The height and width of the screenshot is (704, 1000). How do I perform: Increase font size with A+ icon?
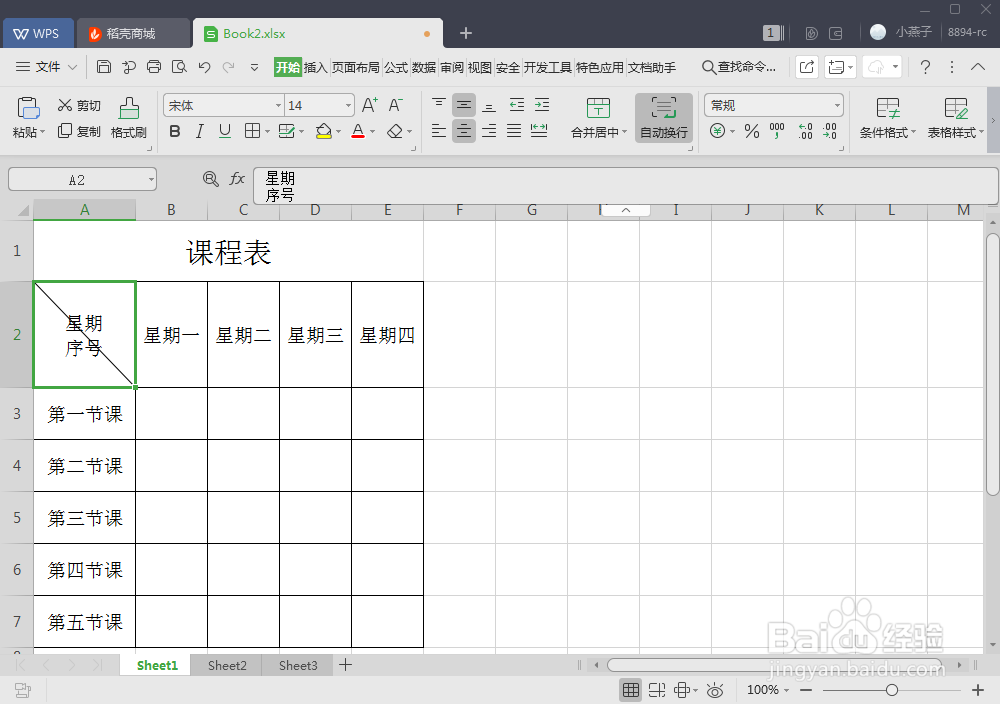370,105
